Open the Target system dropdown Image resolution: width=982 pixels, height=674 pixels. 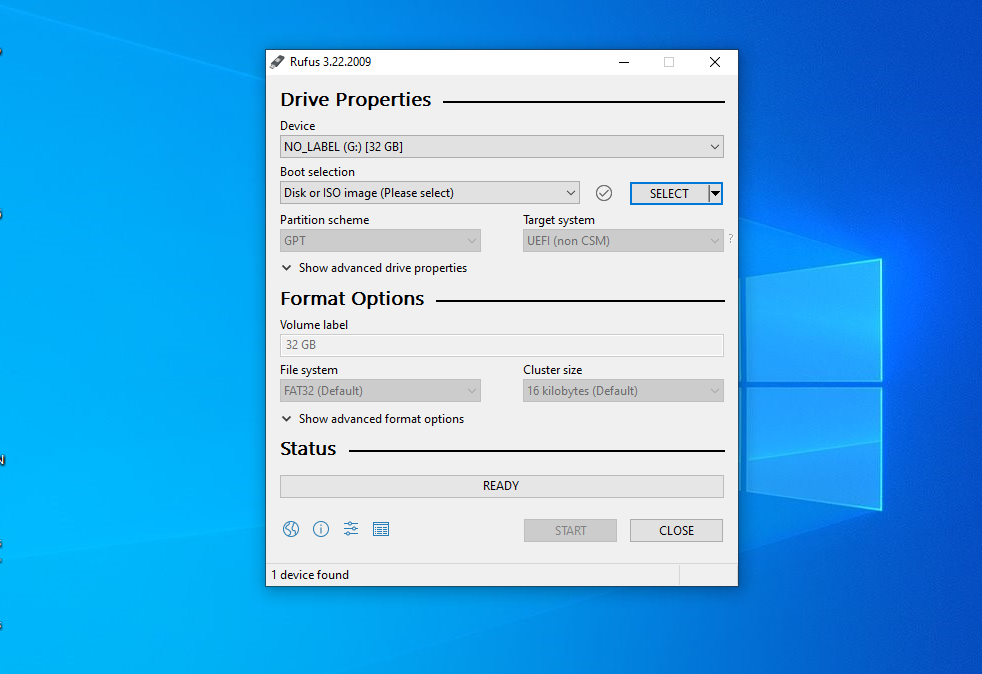tap(623, 241)
